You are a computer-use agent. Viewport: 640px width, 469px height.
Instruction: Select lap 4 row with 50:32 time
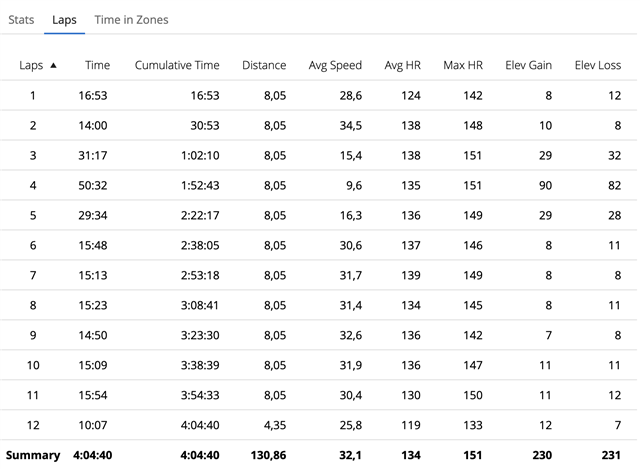click(318, 185)
